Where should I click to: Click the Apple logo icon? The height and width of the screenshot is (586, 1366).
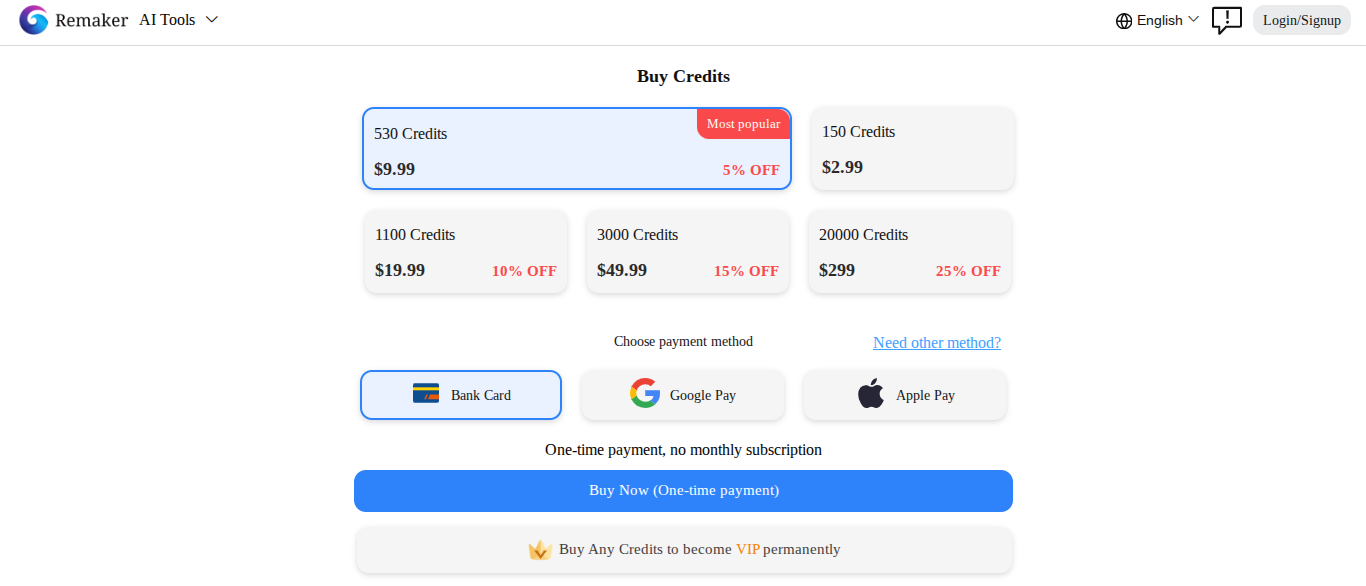click(x=871, y=394)
